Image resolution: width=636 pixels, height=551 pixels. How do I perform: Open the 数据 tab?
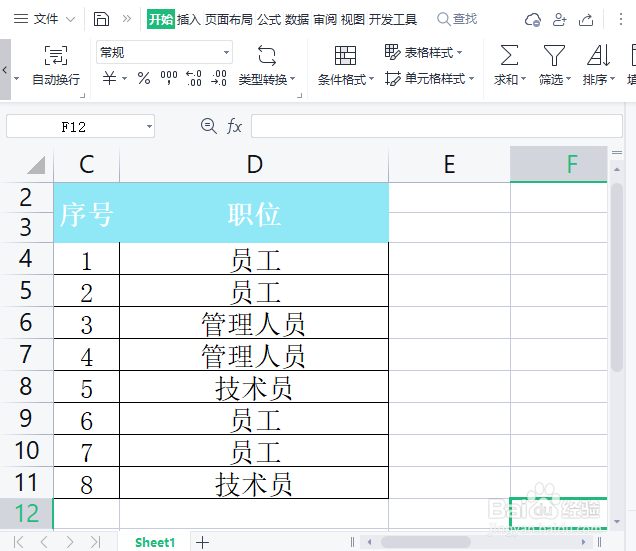(297, 19)
